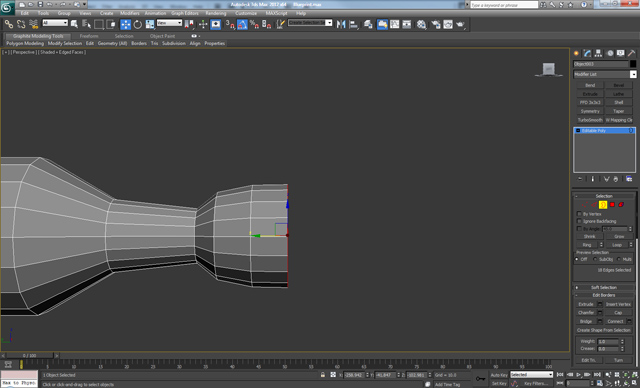Open the Material Editor icon
The width and height of the screenshot is (640, 388).
click(422, 24)
